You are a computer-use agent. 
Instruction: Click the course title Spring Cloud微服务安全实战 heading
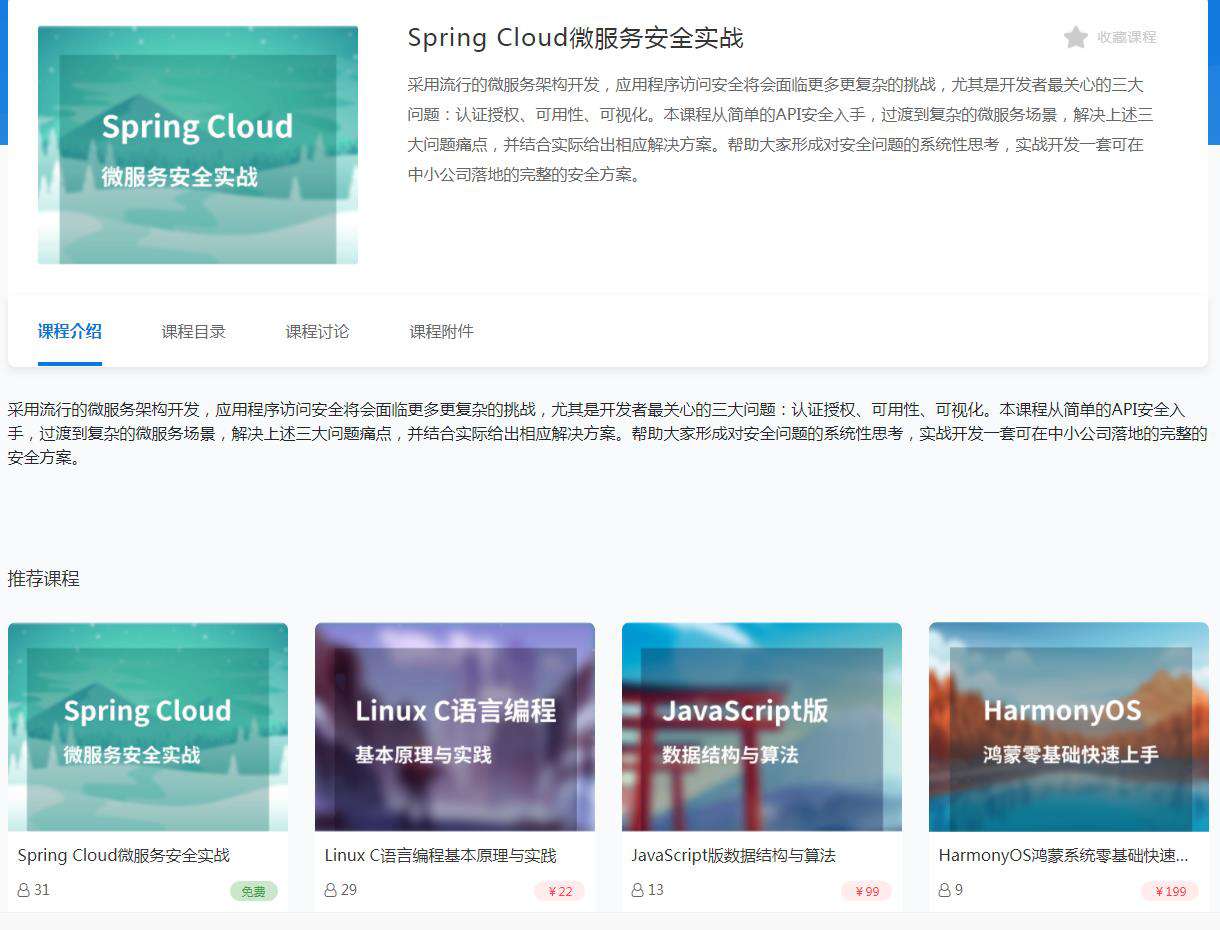pos(576,38)
